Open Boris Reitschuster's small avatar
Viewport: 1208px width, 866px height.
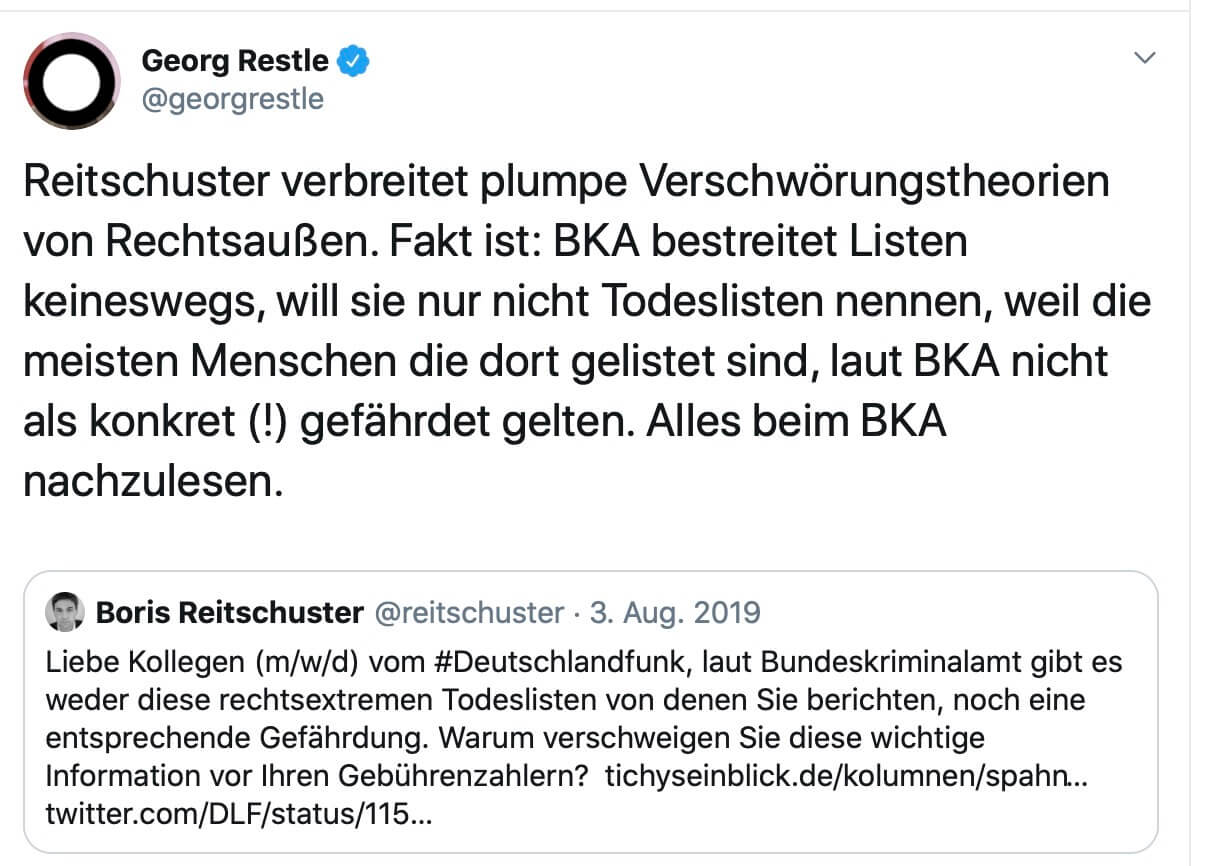point(65,611)
